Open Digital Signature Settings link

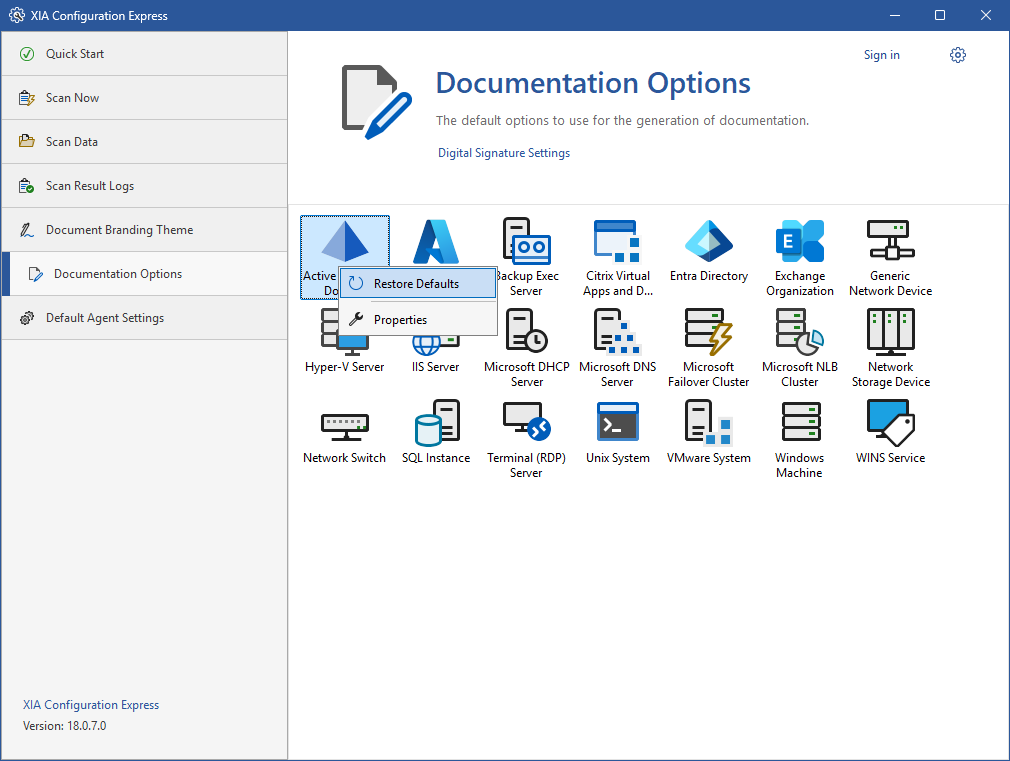click(x=504, y=153)
